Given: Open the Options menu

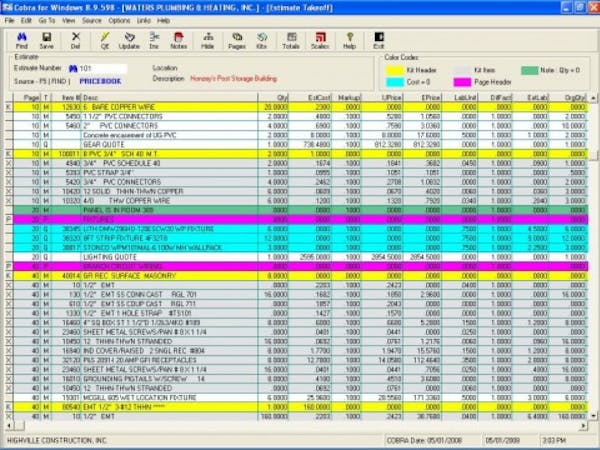Looking at the screenshot, I should click(x=119, y=21).
